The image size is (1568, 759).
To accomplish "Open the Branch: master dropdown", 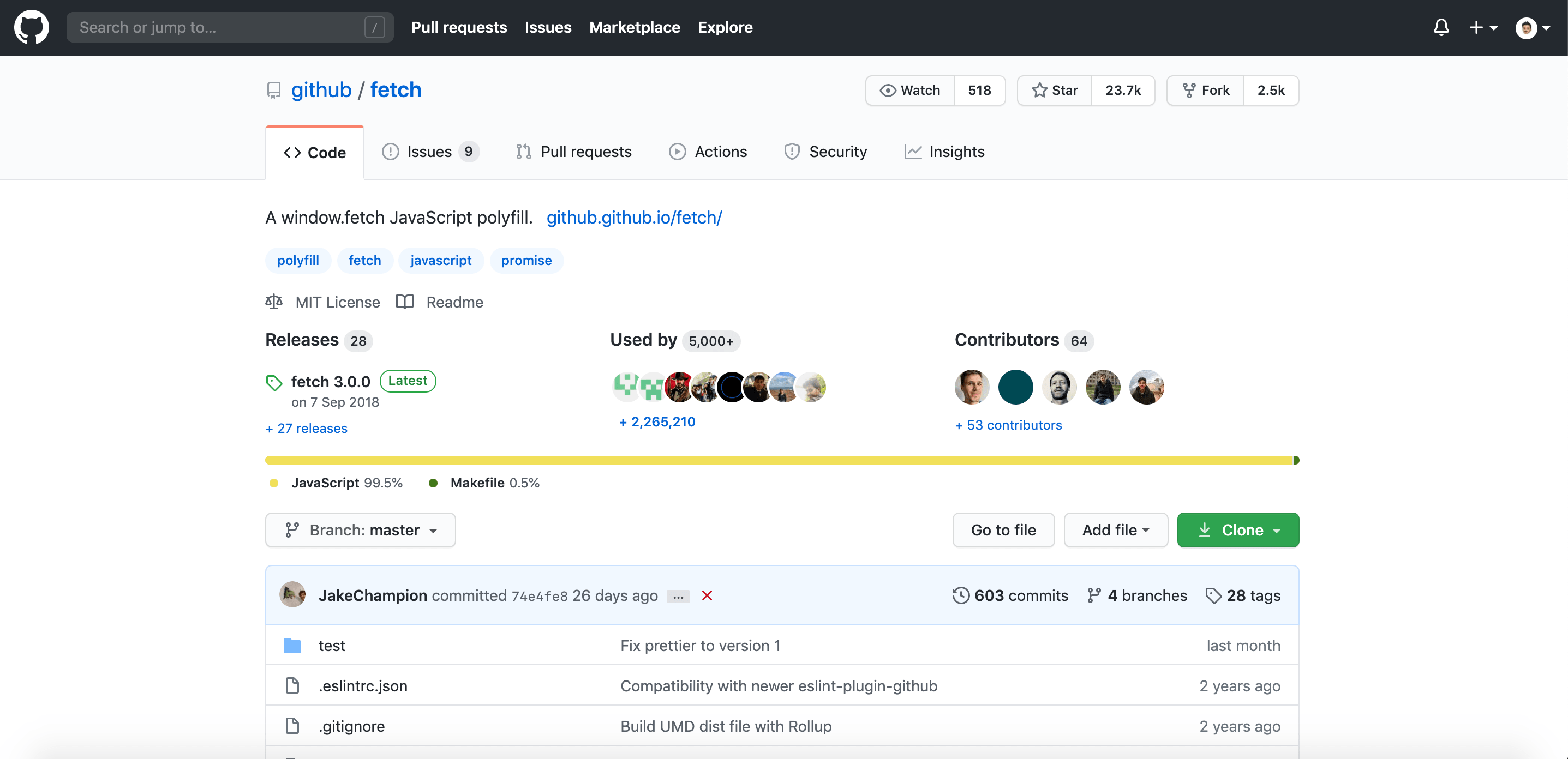I will 360,530.
